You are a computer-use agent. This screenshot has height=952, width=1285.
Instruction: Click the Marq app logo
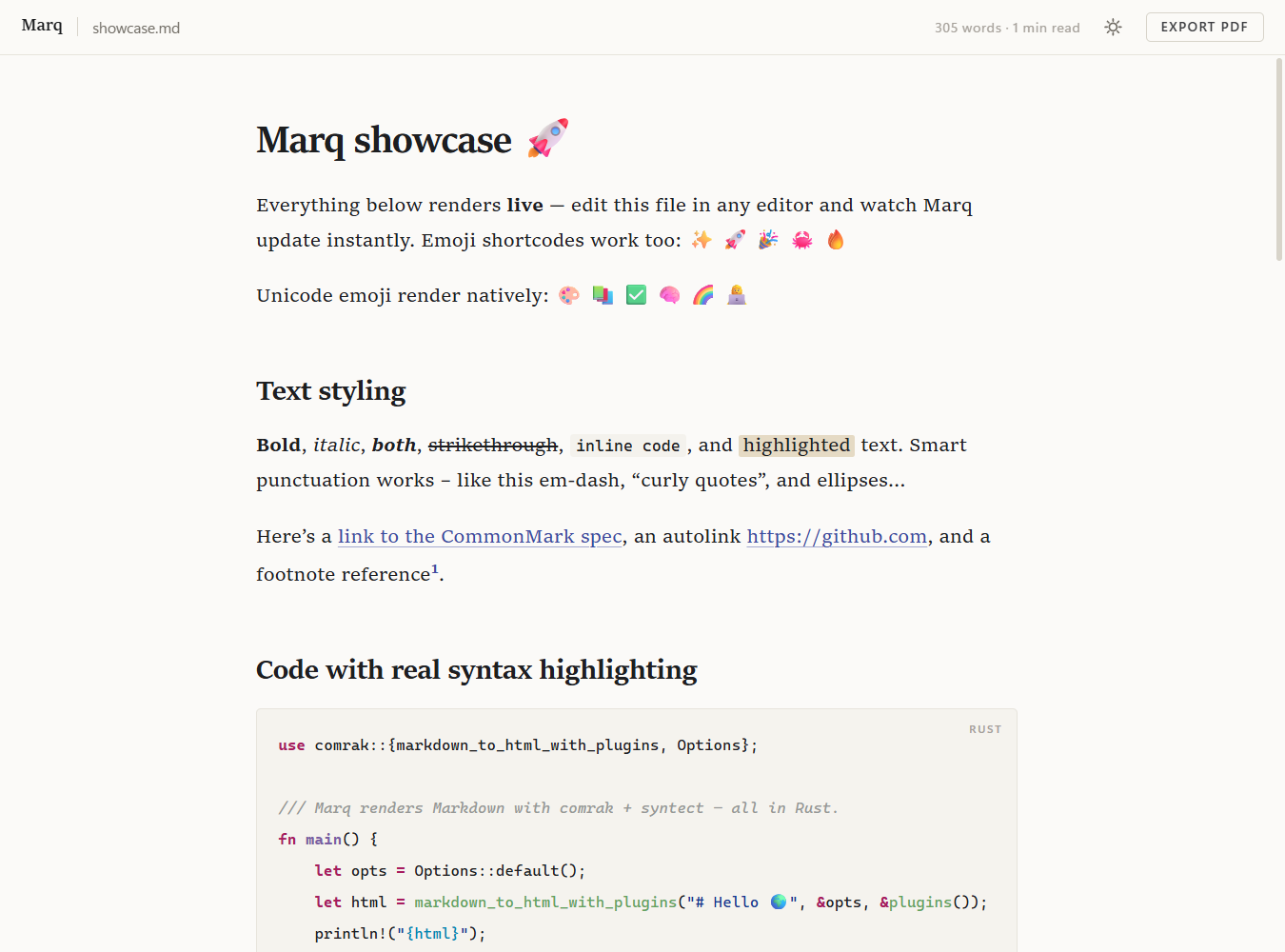pyautogui.click(x=42, y=26)
